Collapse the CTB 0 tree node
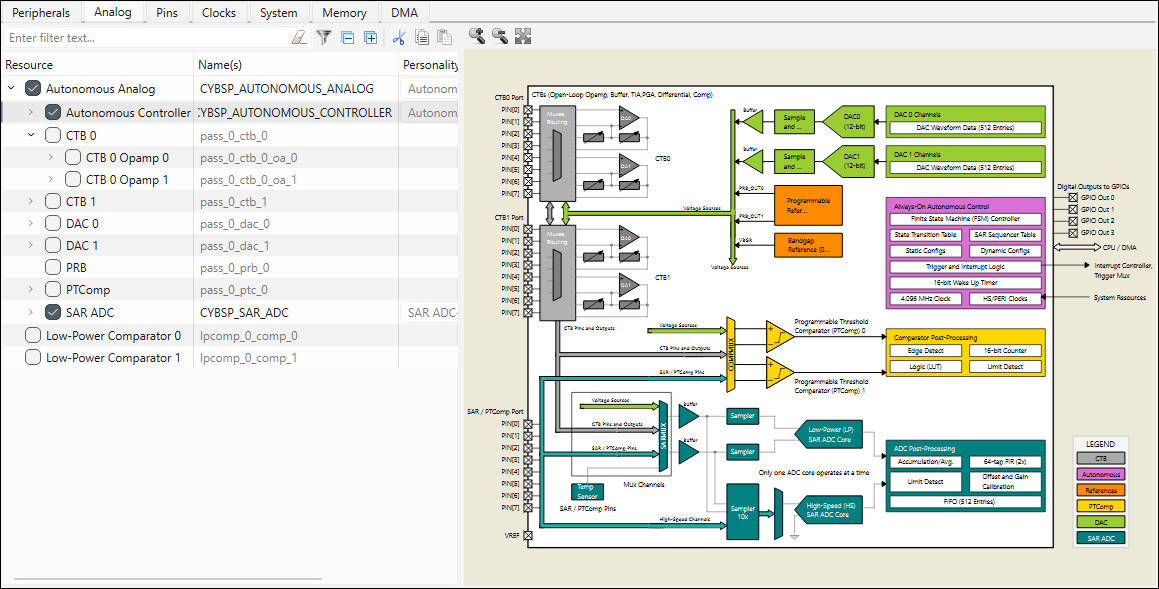This screenshot has height=589, width=1159. coord(31,135)
